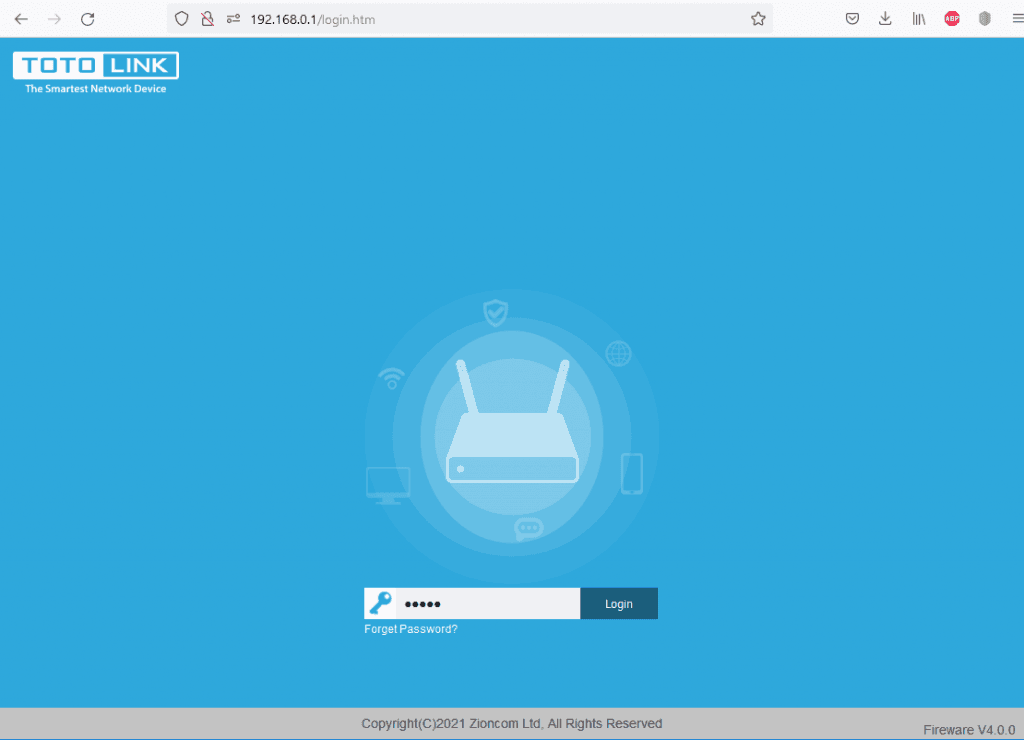The width and height of the screenshot is (1024, 740).
Task: Click the gray extension icon beside Adblock Plus
Action: 984,19
